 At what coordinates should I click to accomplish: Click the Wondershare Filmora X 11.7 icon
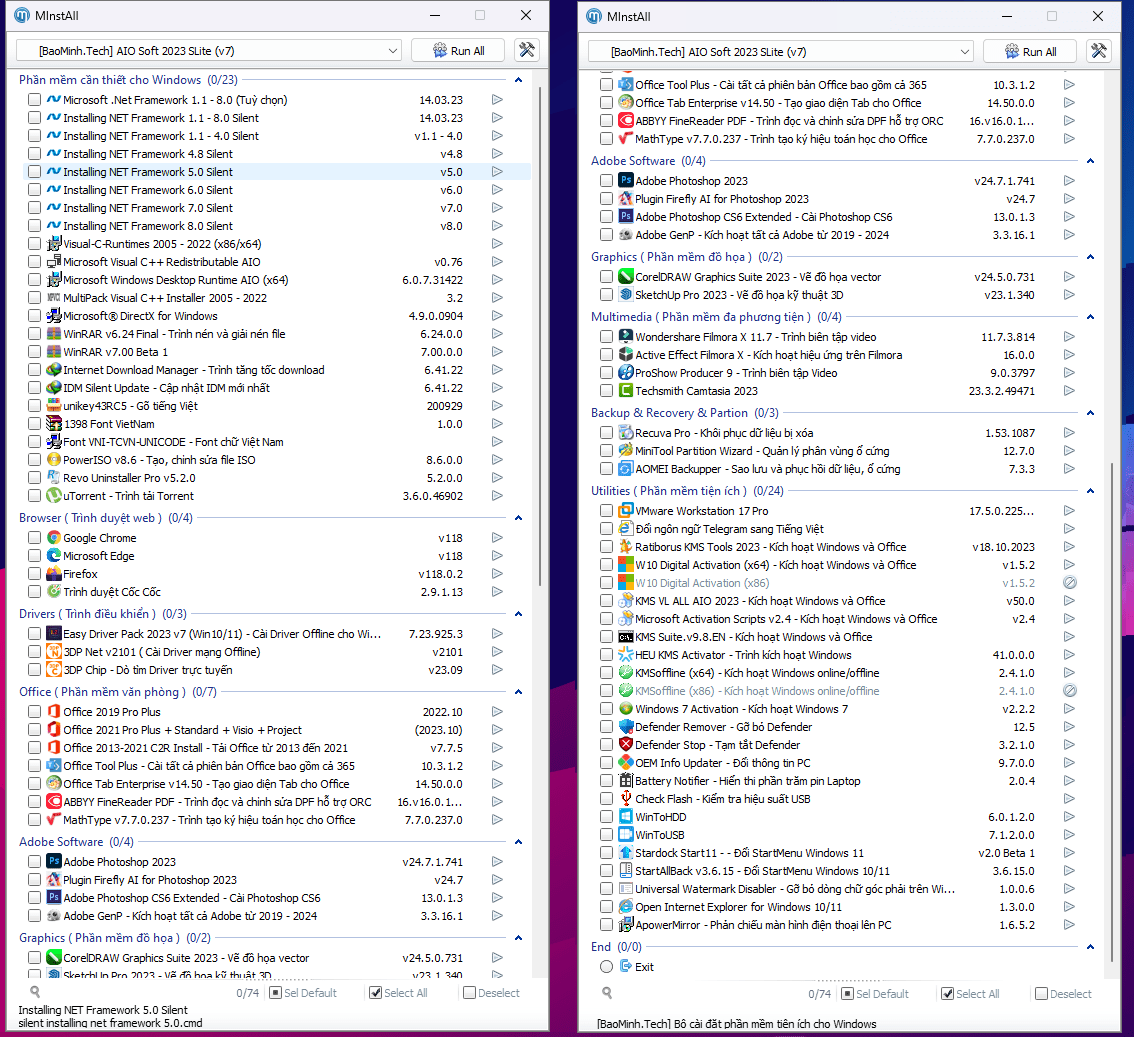pyautogui.click(x=626, y=336)
